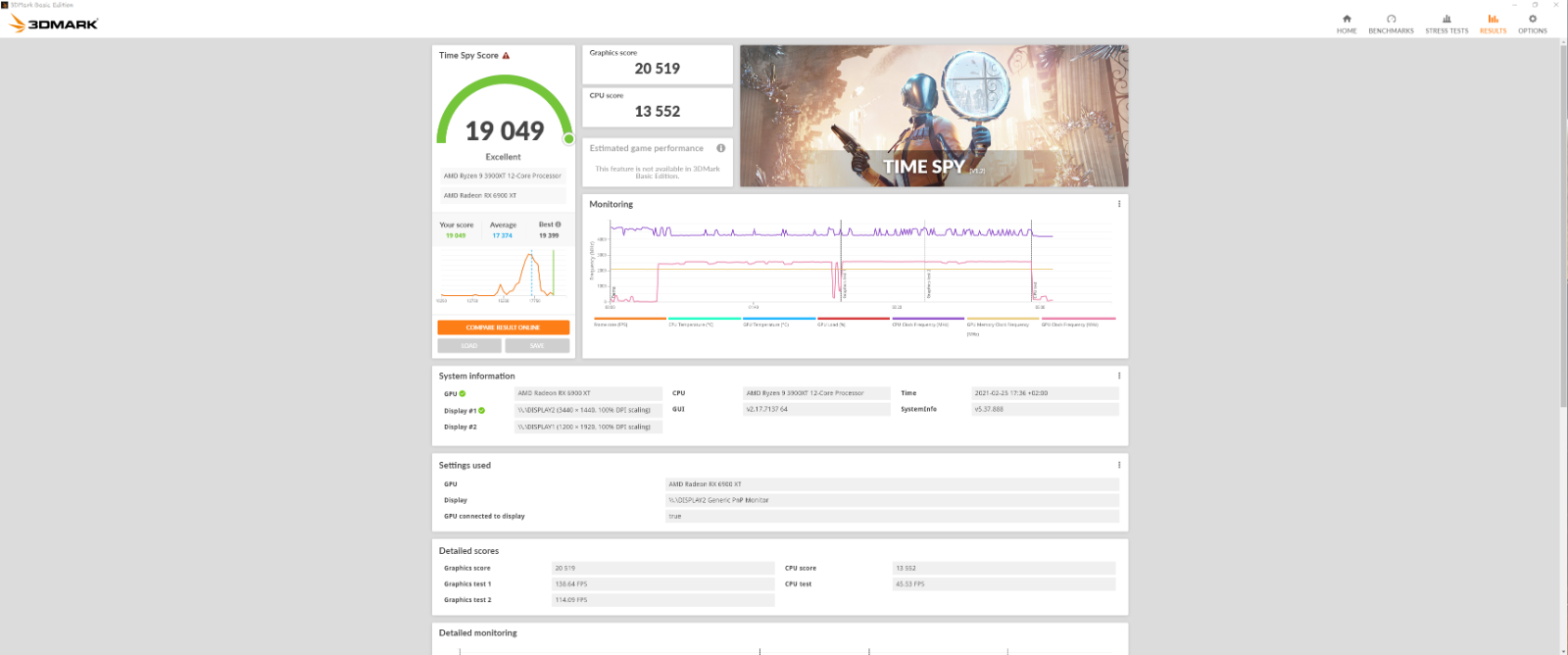Screen dimensions: 1568x655
Task: Click Graphics test 2 value 114.09 FPS
Action: [x=662, y=599]
